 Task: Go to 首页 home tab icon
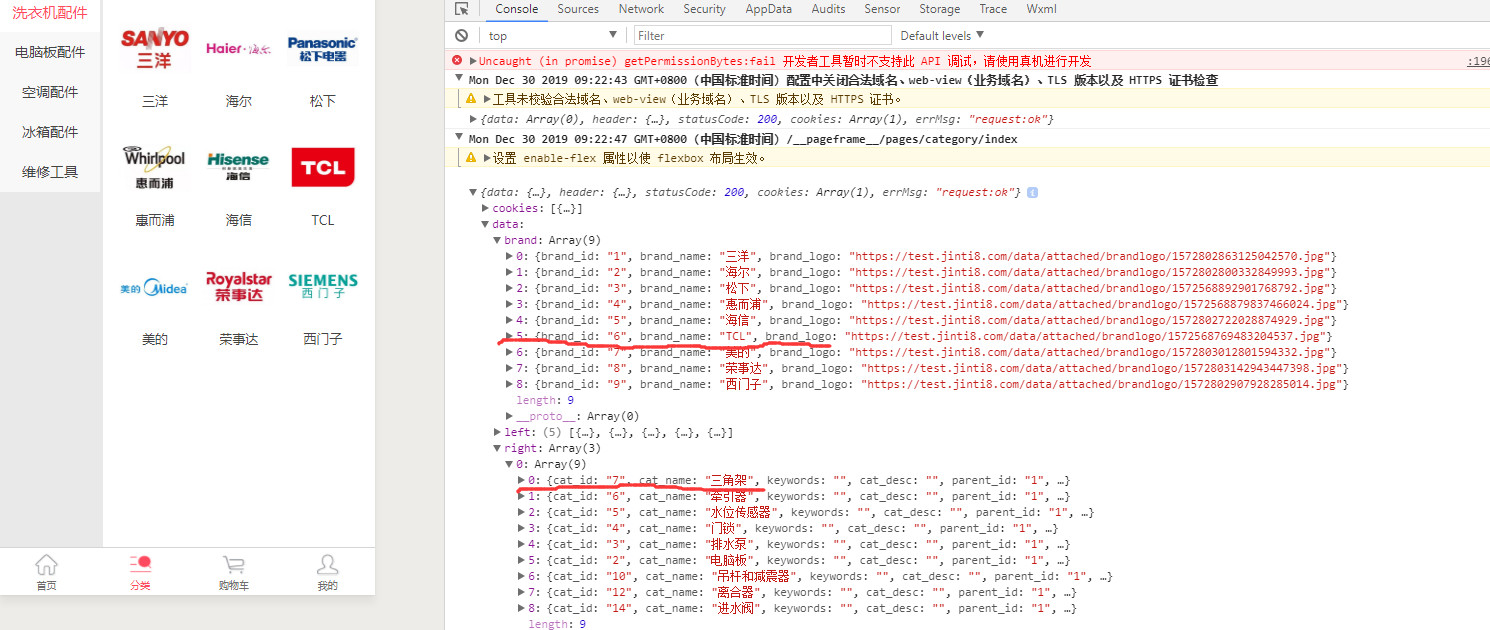click(x=46, y=565)
